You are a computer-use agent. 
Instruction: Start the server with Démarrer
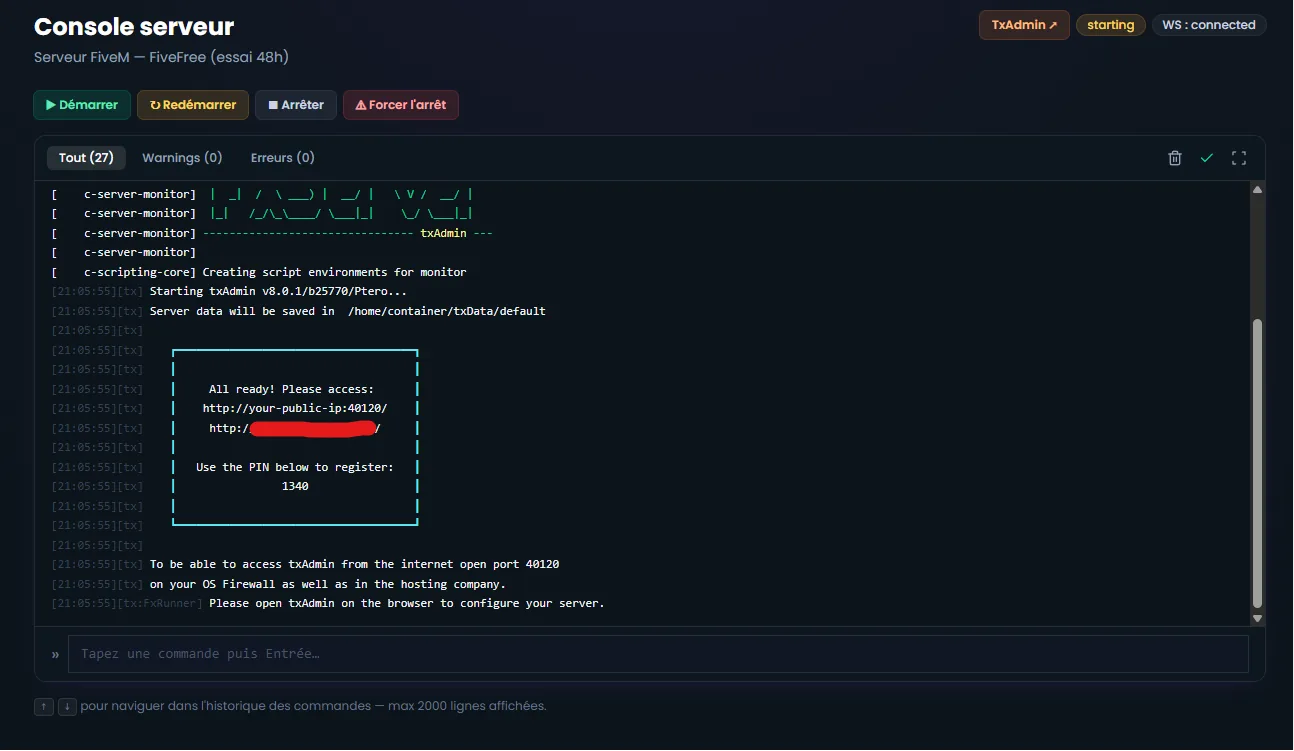[82, 105]
